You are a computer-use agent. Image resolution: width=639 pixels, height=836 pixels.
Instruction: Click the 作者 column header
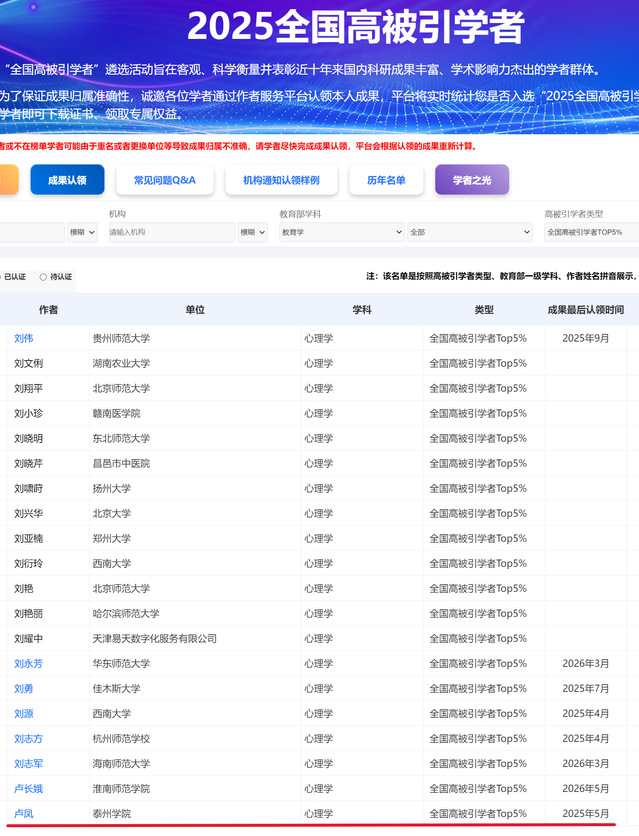pos(48,309)
